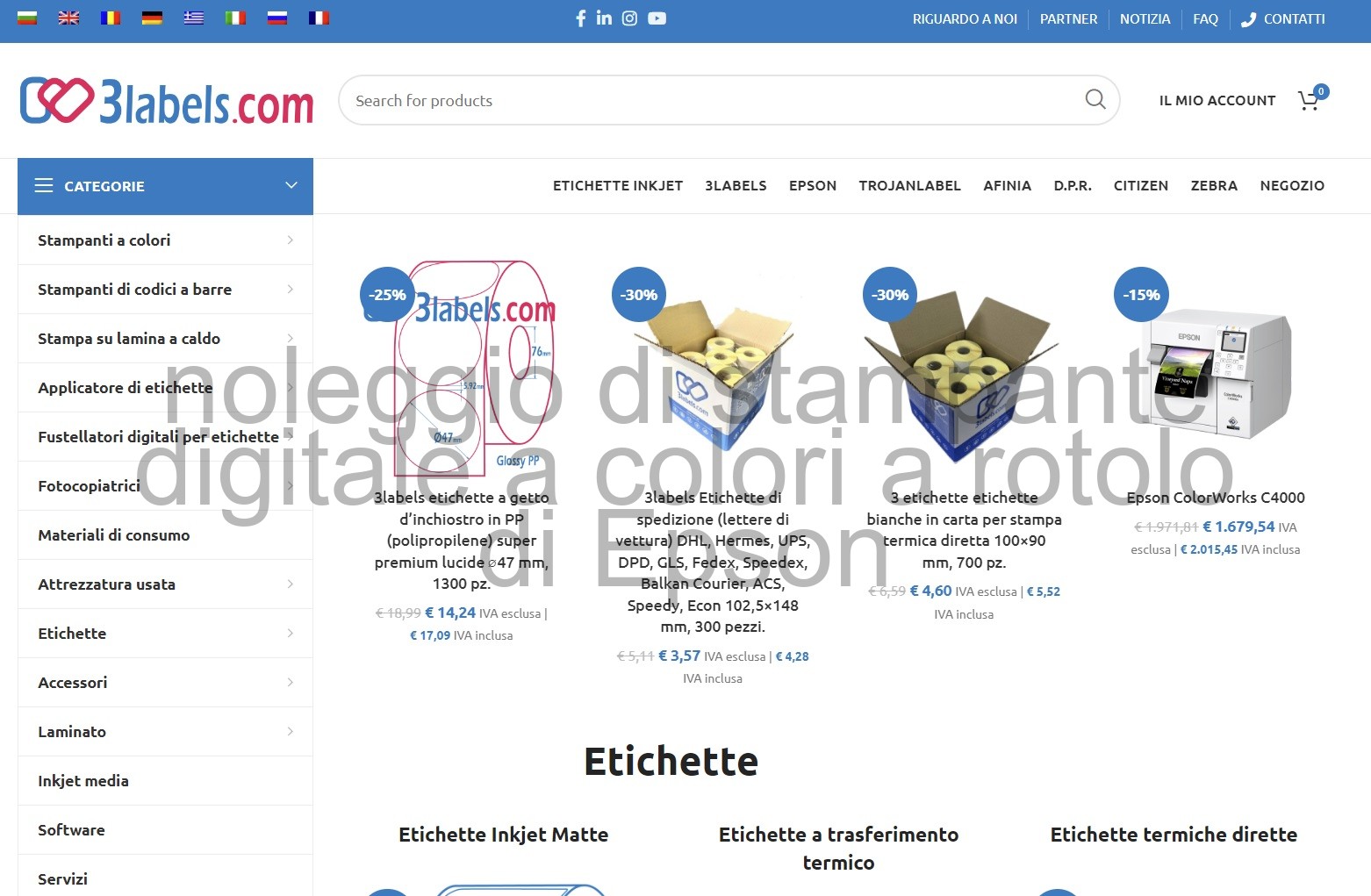Select the Italian flag language icon

click(235, 17)
